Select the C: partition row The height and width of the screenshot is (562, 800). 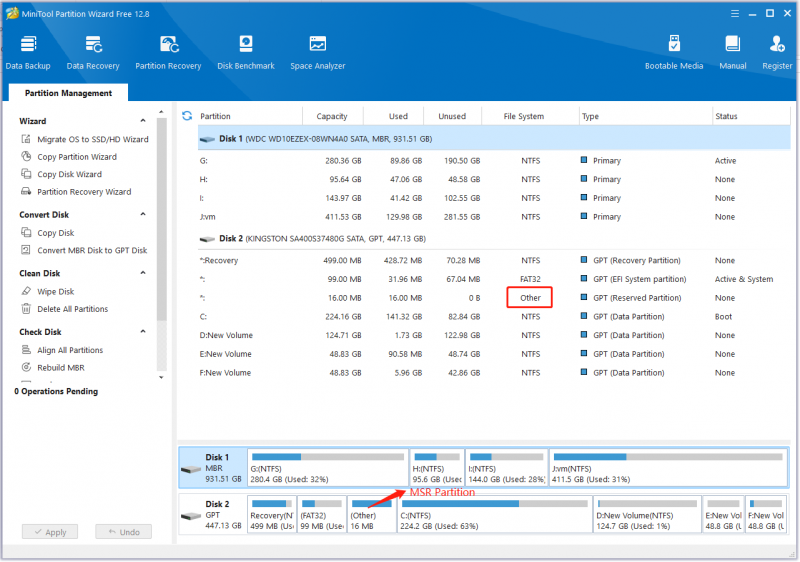tap(494, 317)
